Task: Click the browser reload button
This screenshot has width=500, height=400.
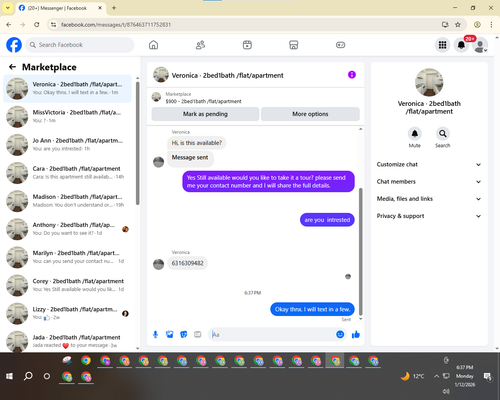Action: [x=37, y=24]
